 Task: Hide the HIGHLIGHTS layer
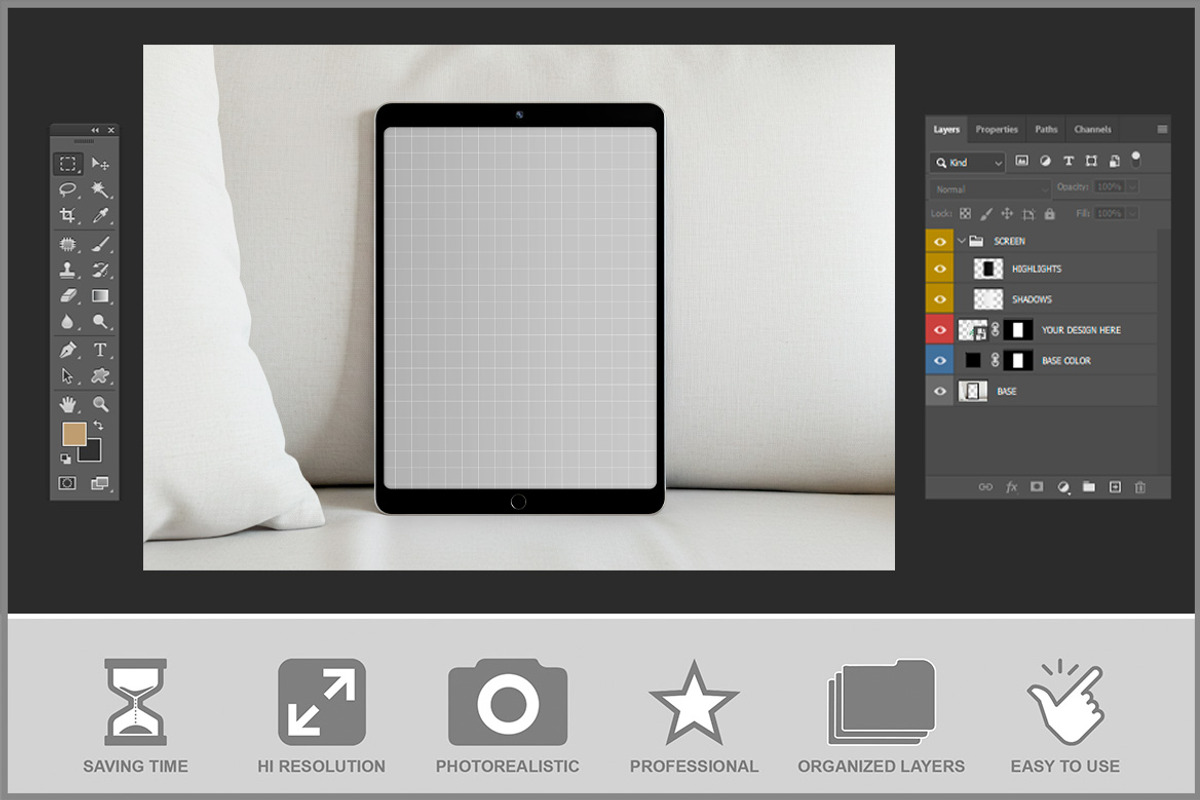(939, 269)
